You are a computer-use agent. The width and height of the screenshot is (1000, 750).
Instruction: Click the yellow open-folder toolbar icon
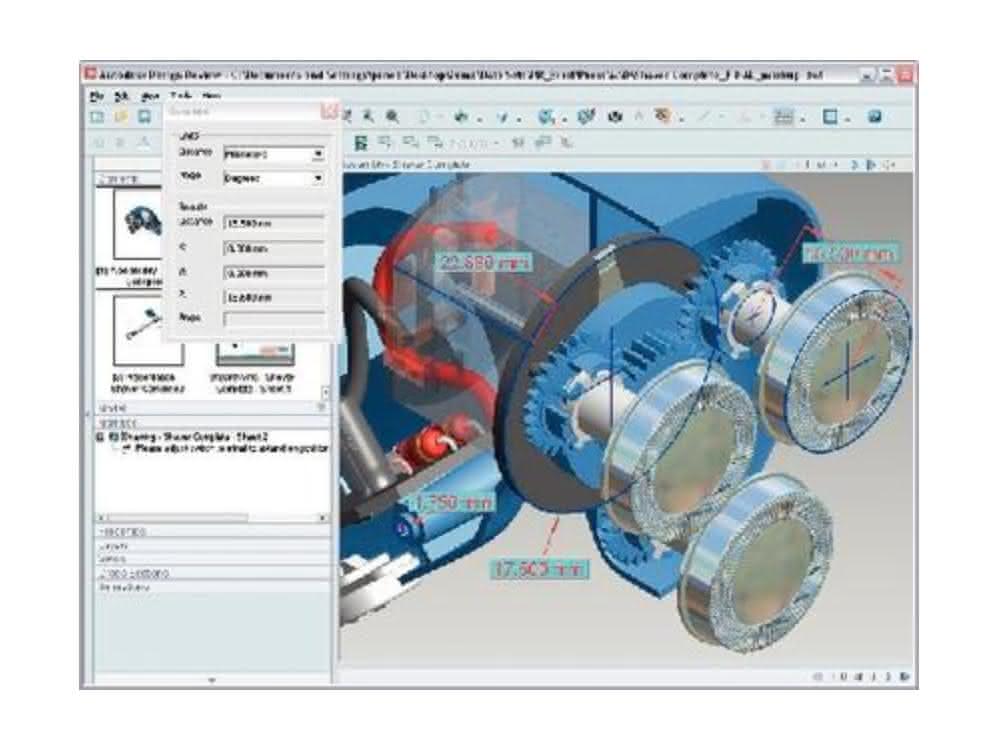(x=121, y=117)
